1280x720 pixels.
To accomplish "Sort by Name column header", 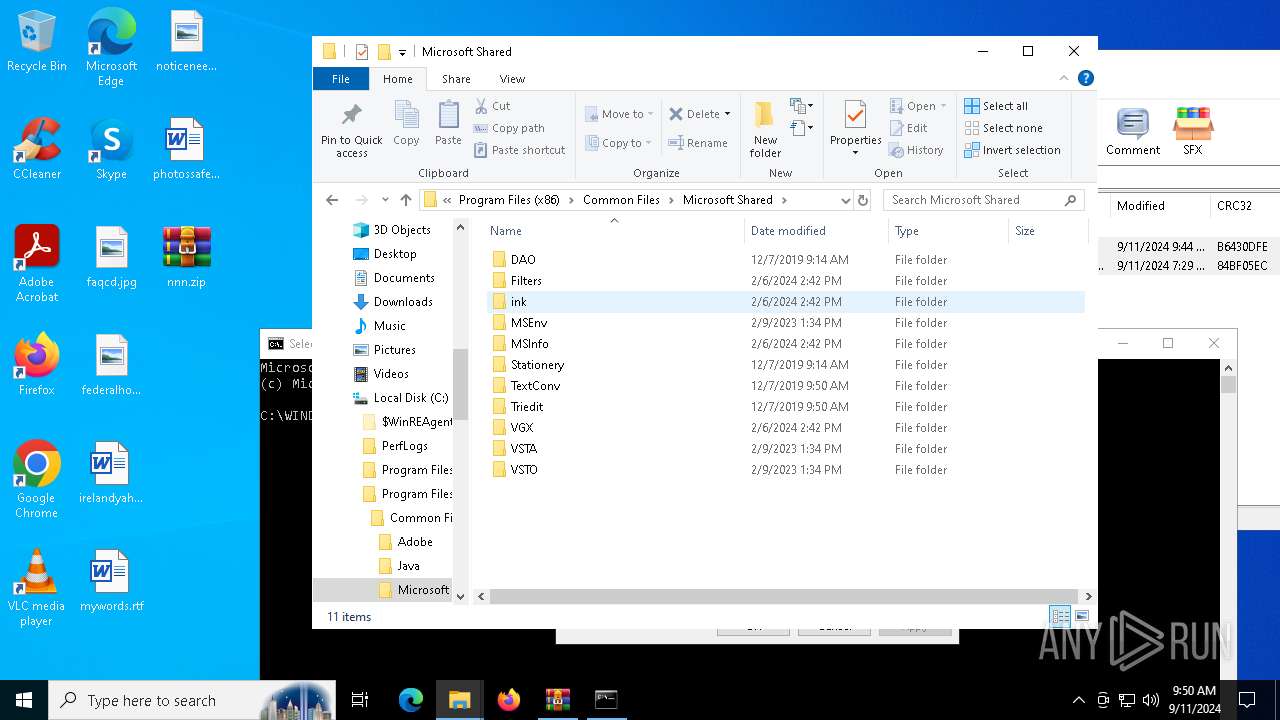I will pyautogui.click(x=614, y=231).
